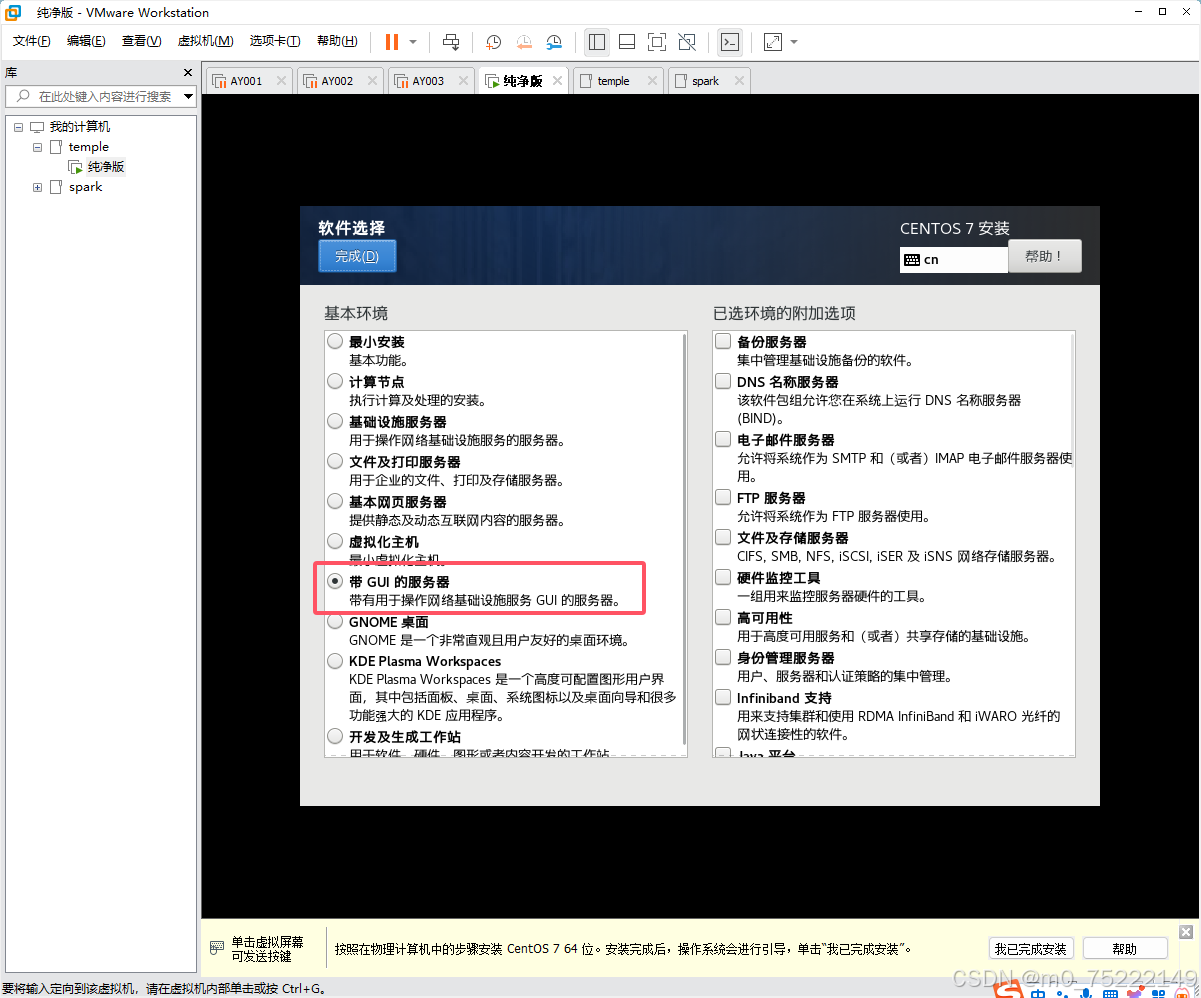1201x998 pixels.
Task: Open the 帮助(H) menu
Action: pos(337,41)
